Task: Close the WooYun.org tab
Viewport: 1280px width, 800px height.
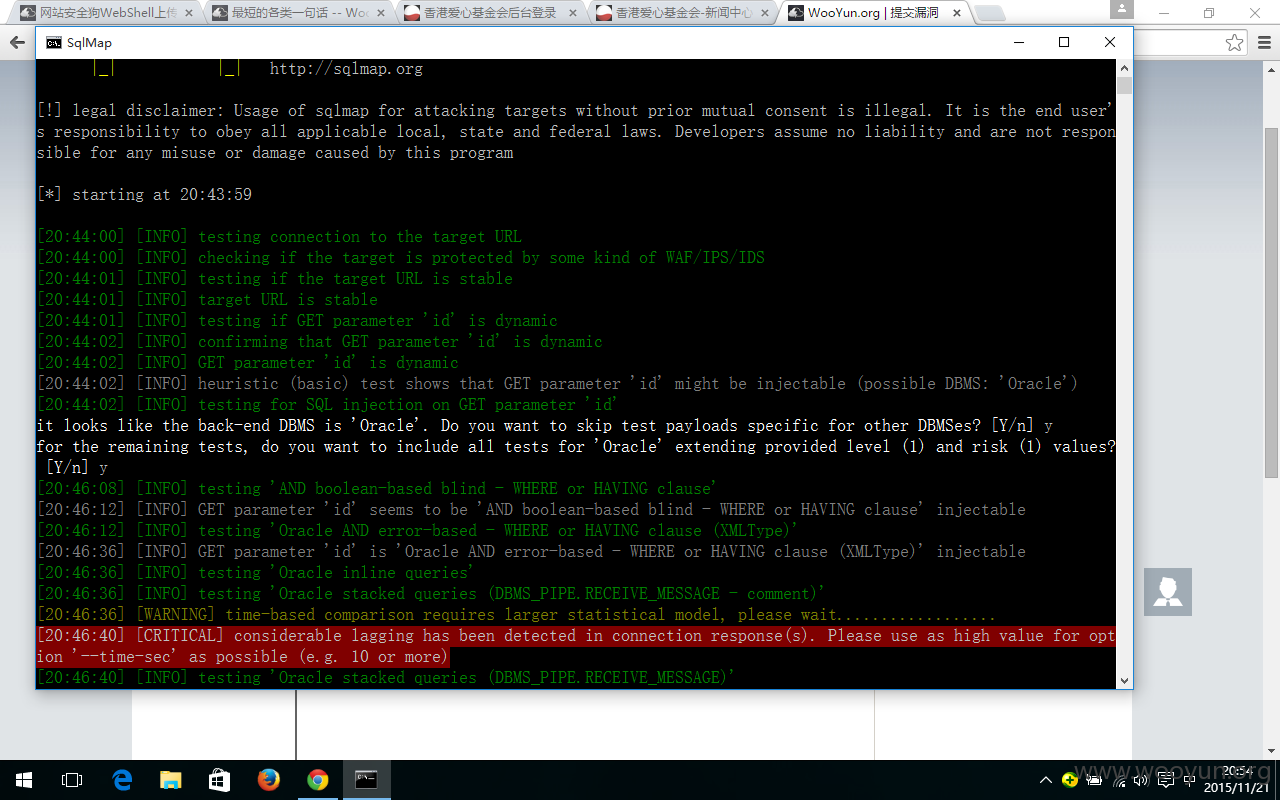Action: point(955,13)
